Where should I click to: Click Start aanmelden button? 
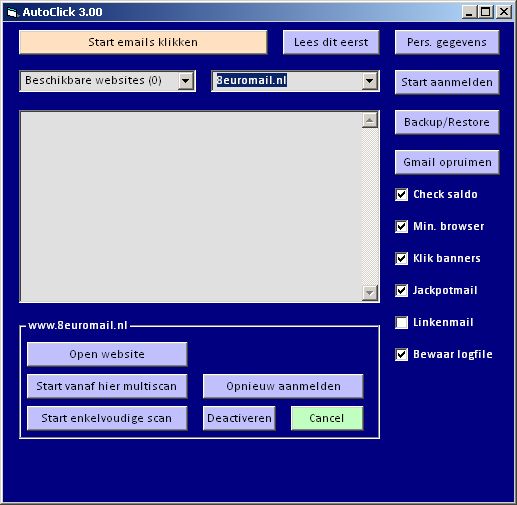[x=447, y=82]
